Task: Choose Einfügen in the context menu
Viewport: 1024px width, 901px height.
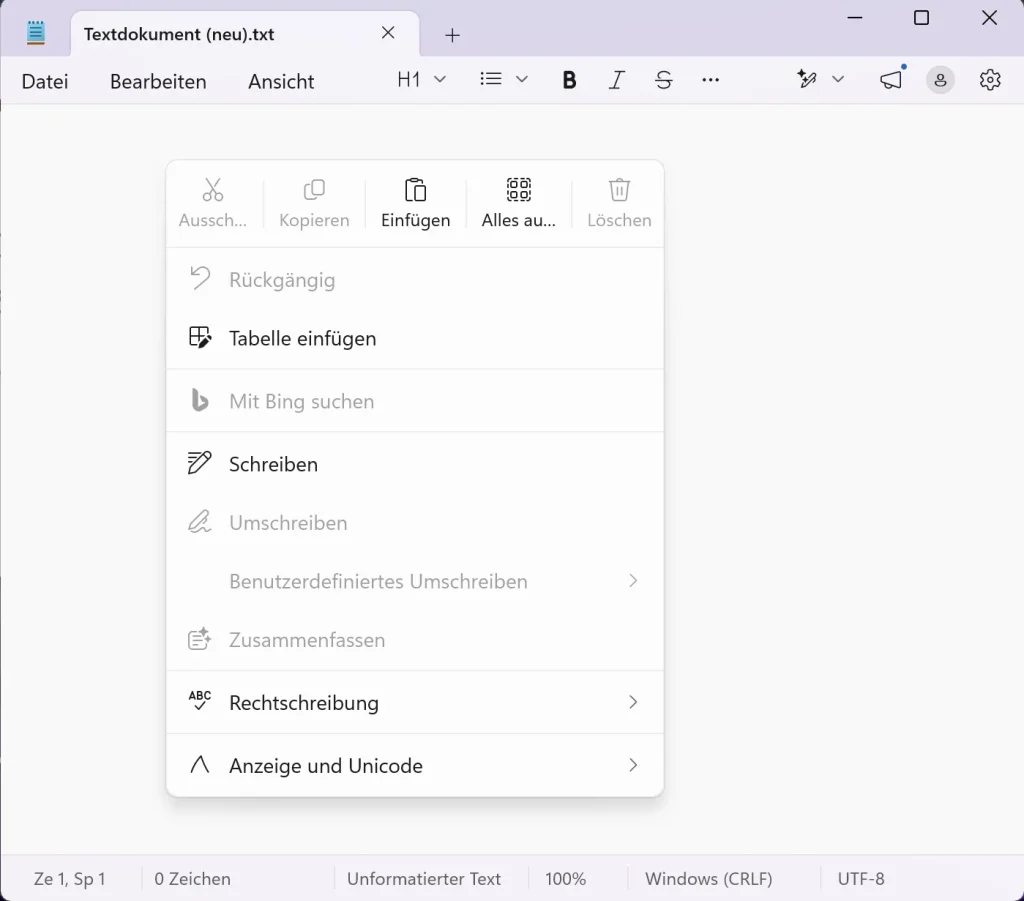Action: click(x=415, y=203)
